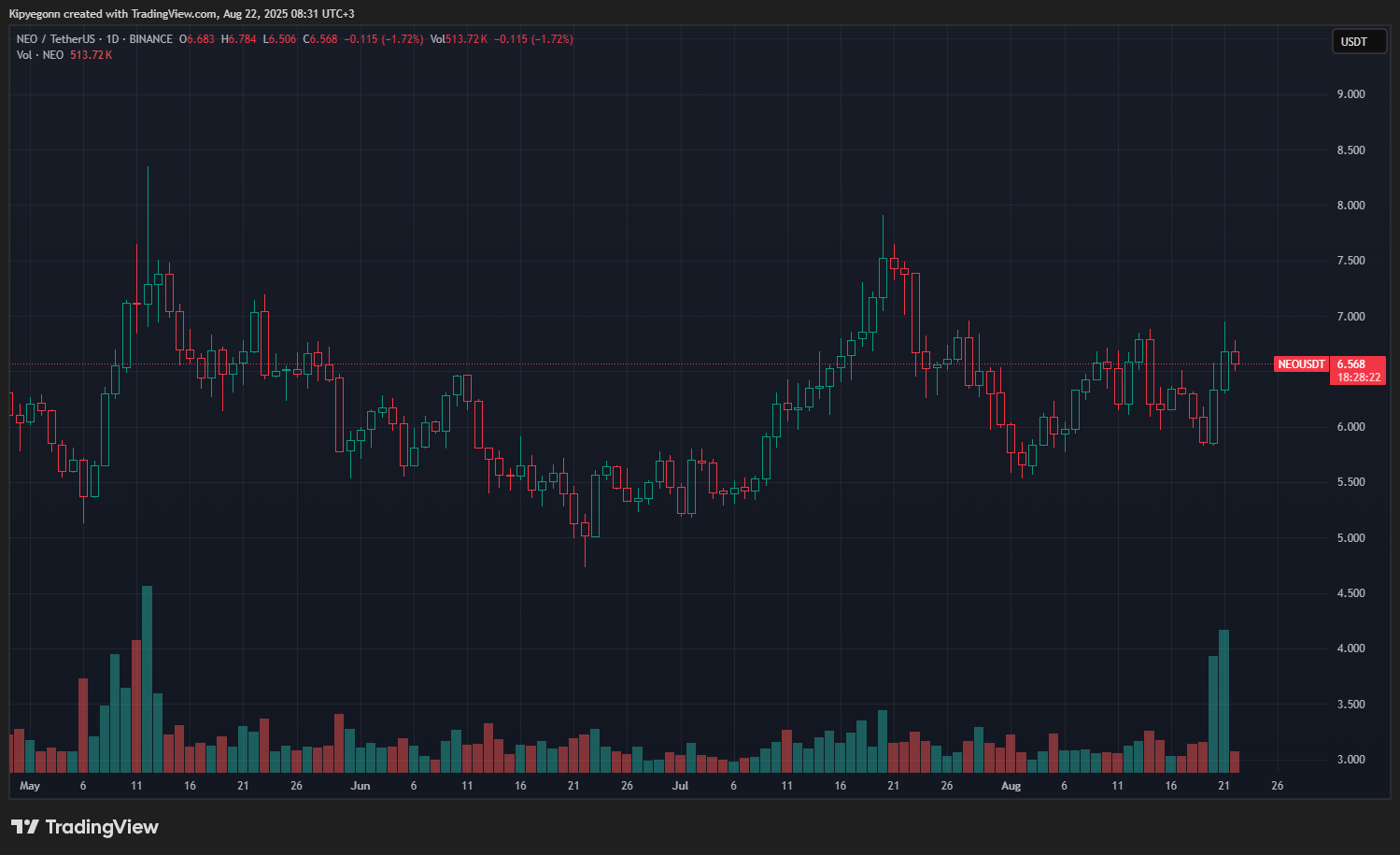Select the Jul marker on time axis
Image resolution: width=1400 pixels, height=855 pixels.
tap(680, 786)
